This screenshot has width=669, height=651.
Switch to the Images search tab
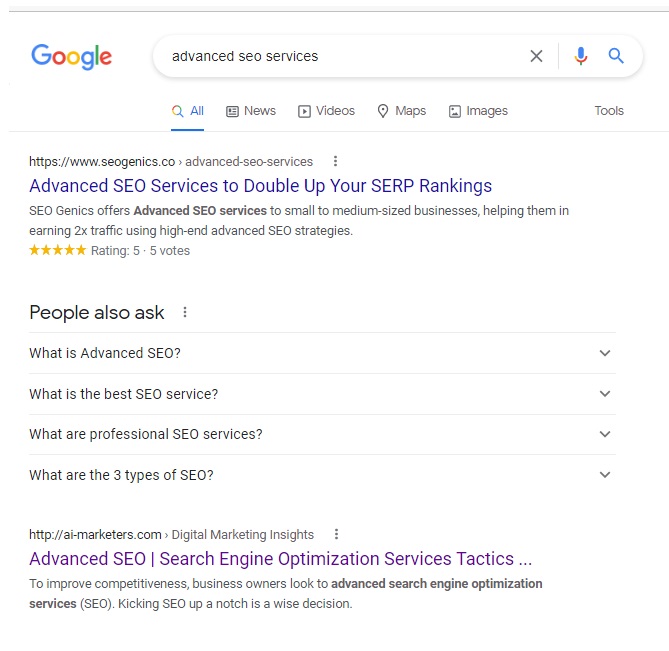coord(478,111)
